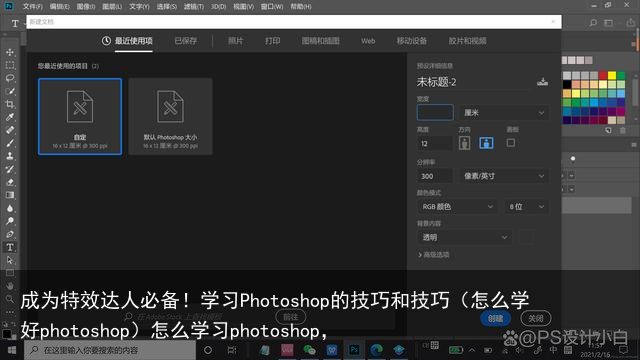
Task: Select the Pen tool
Action: (x=10, y=234)
